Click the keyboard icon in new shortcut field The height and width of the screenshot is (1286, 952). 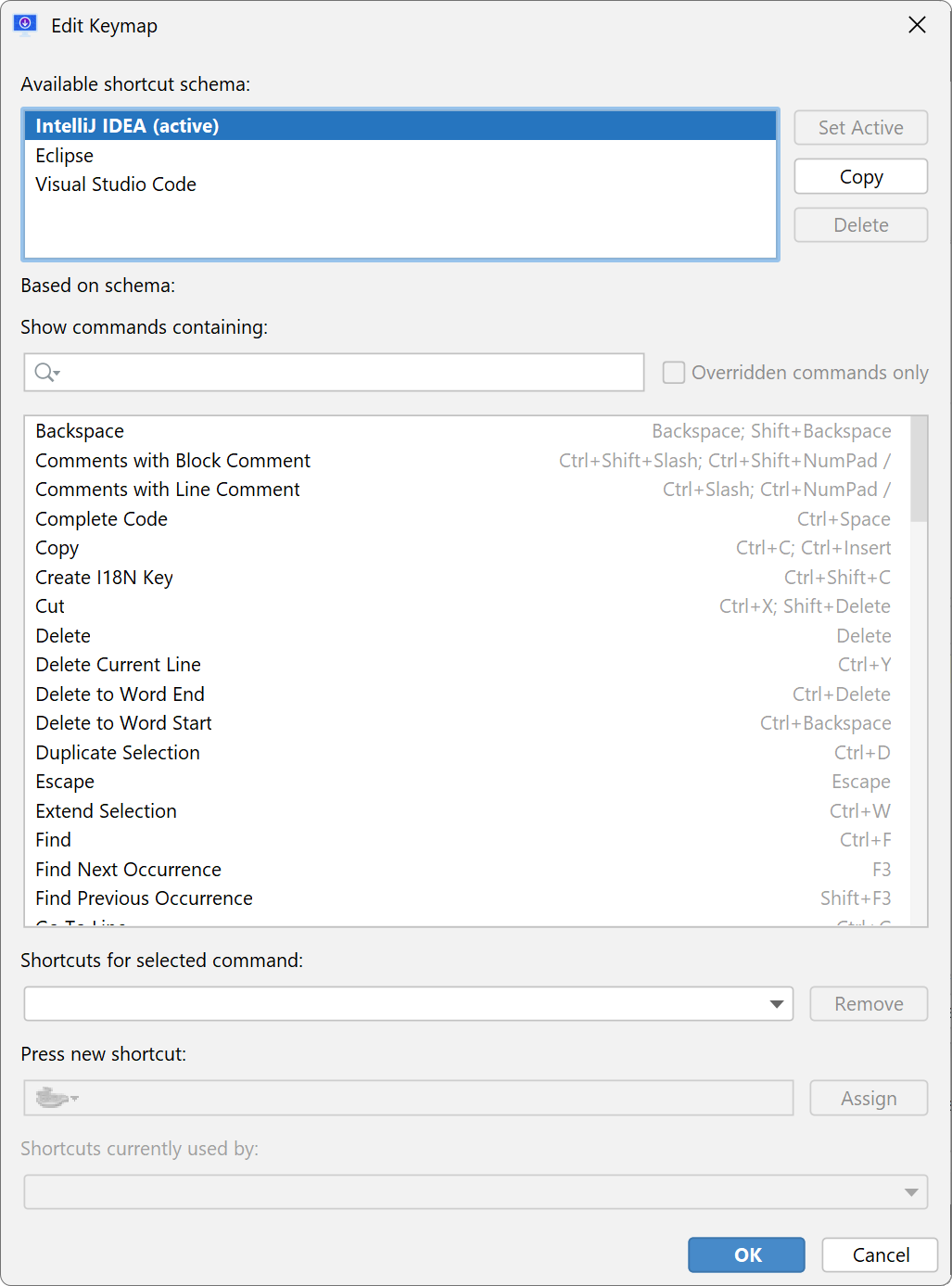click(x=57, y=1098)
